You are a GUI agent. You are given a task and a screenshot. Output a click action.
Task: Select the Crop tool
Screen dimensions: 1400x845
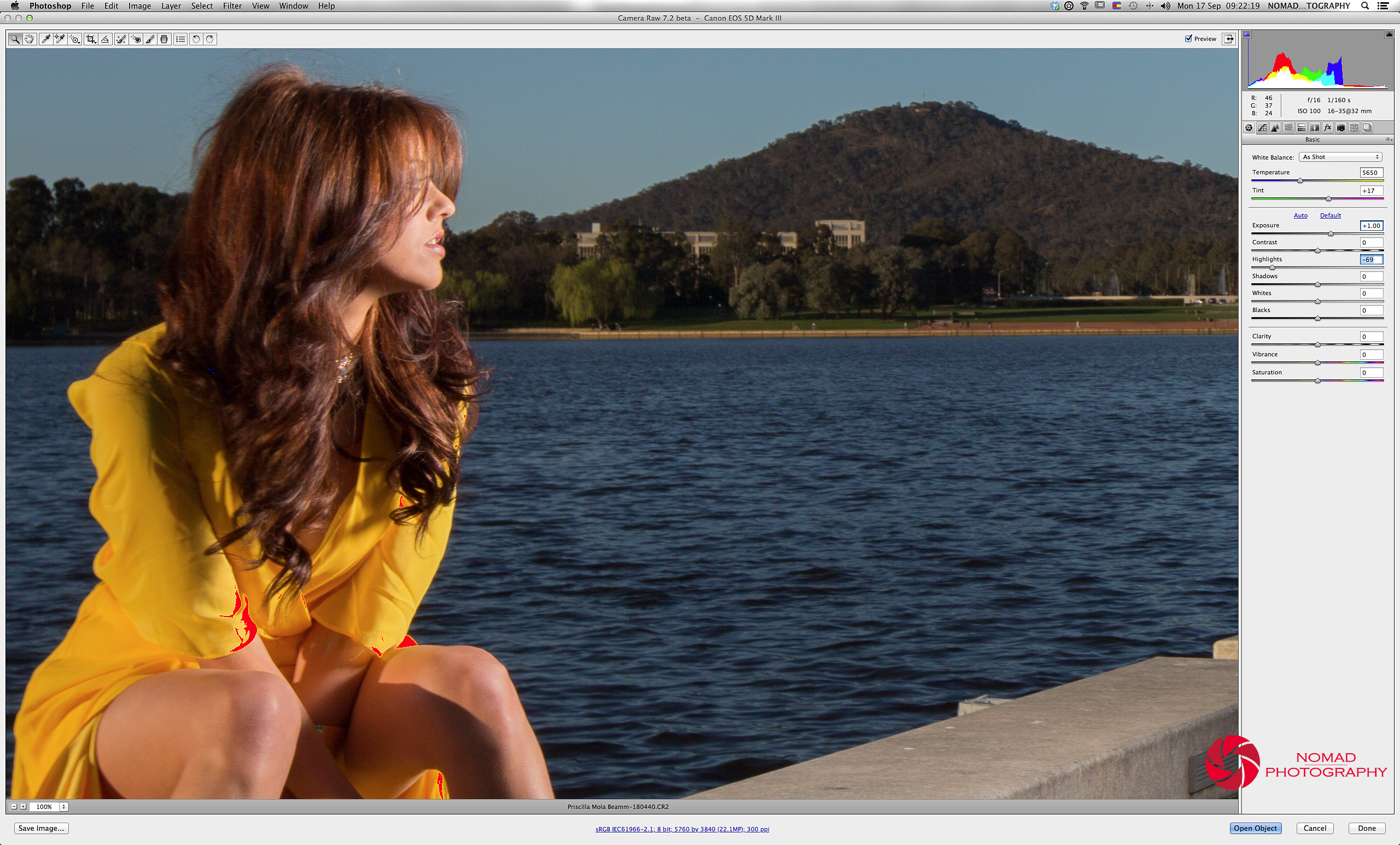(90, 39)
